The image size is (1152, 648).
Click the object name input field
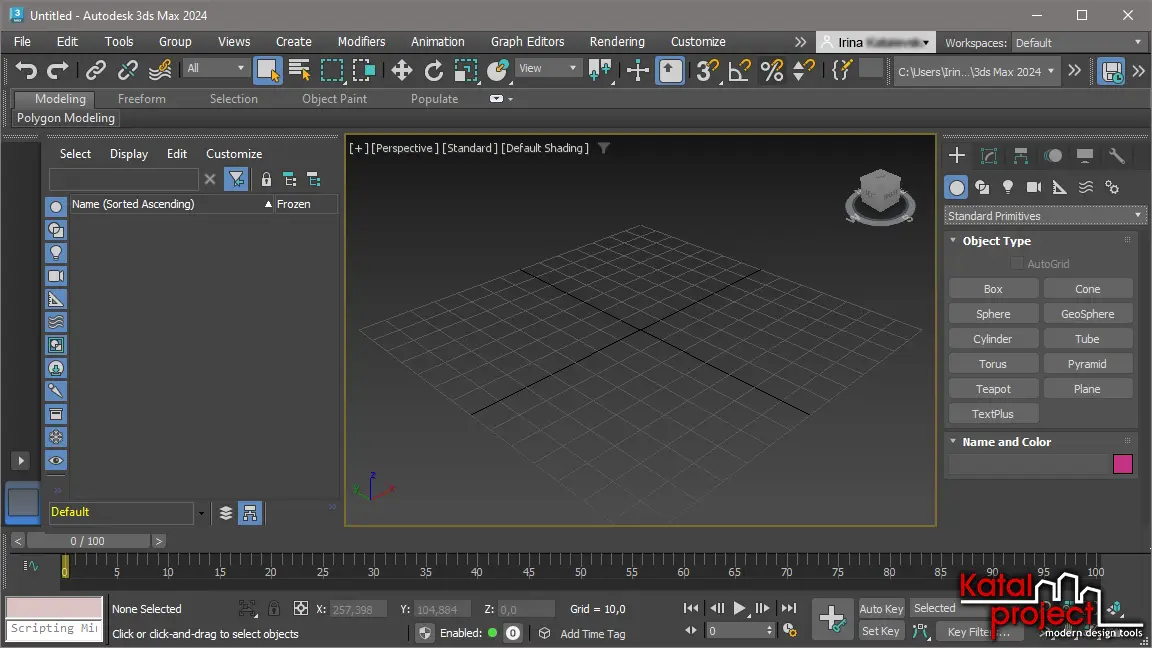pyautogui.click(x=1029, y=464)
